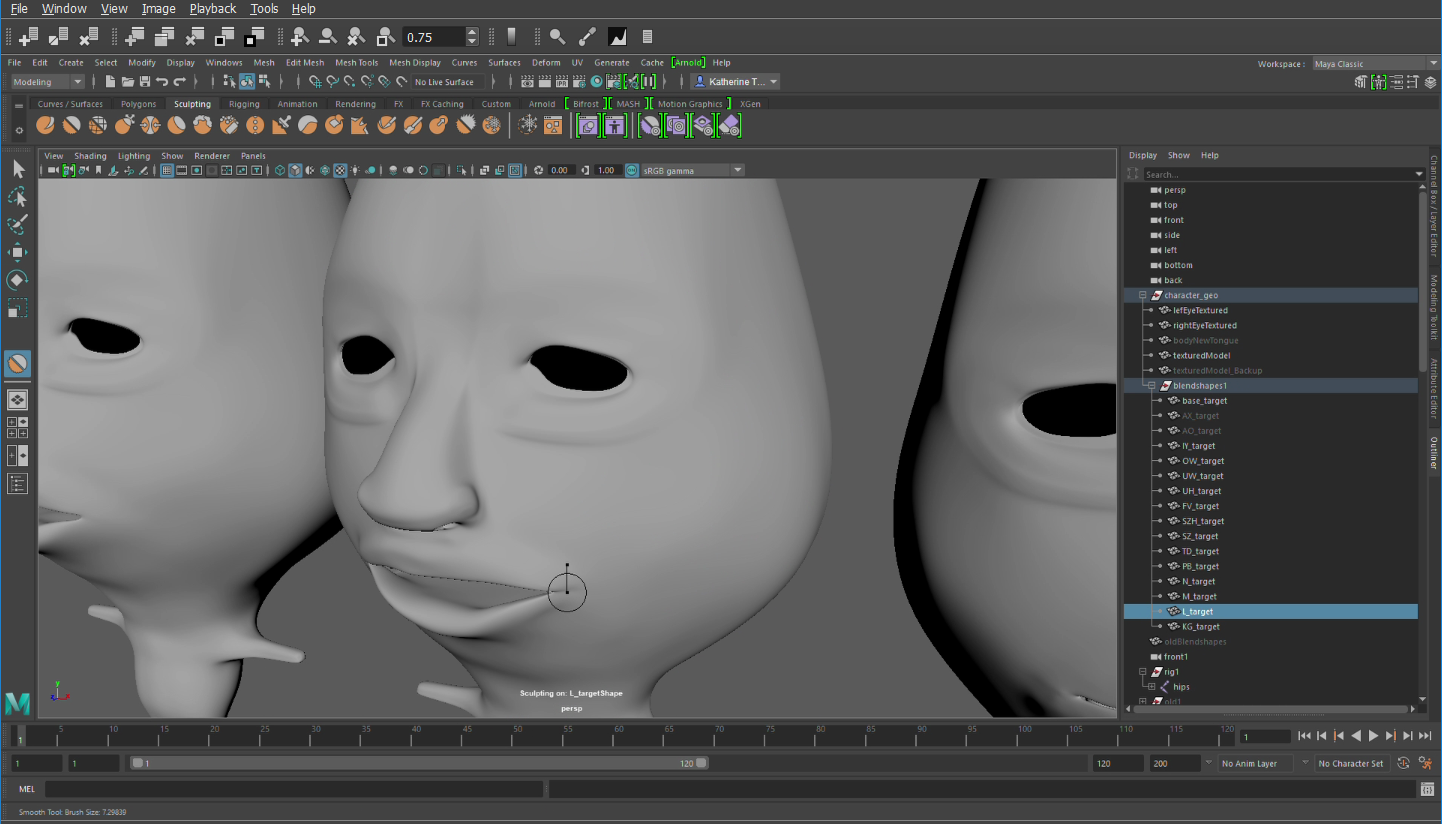The image size is (1442, 824).
Task: Collapse the blendshapes1 node in the Outliner
Action: (1152, 385)
